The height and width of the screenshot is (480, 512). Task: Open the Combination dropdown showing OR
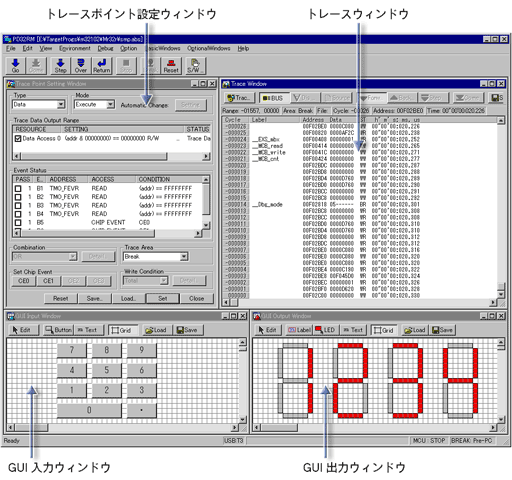click(x=73, y=257)
